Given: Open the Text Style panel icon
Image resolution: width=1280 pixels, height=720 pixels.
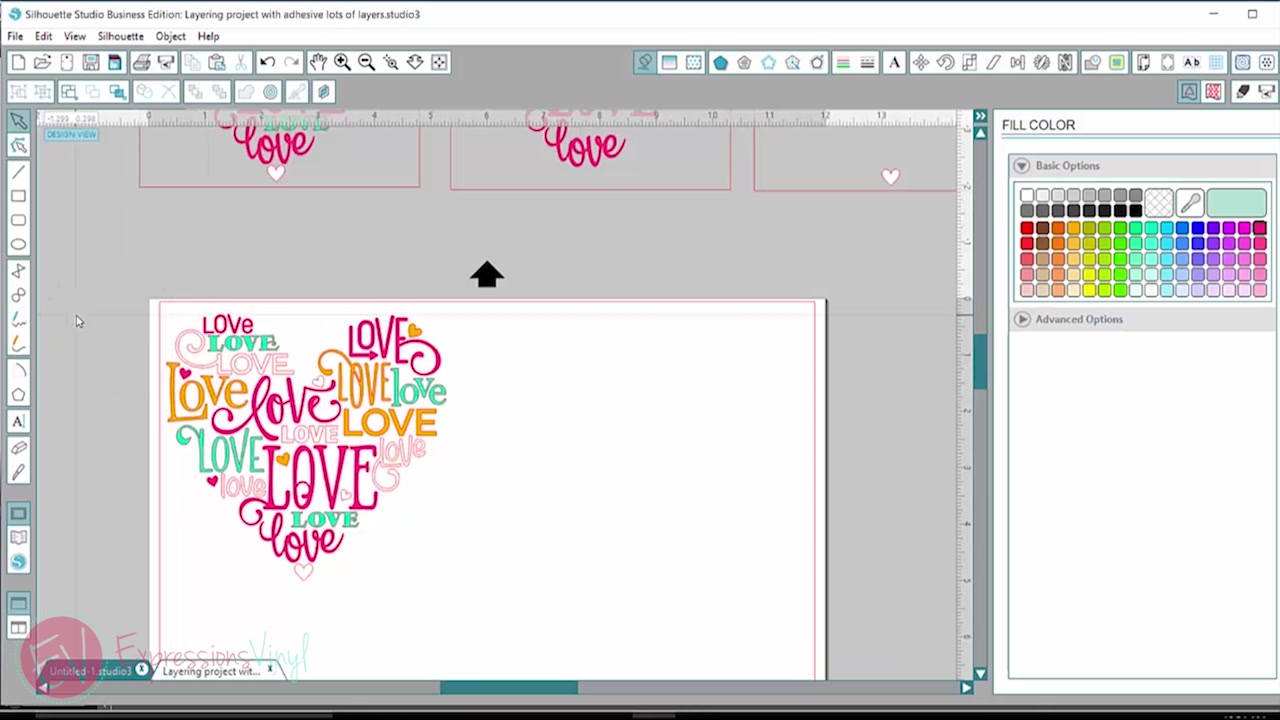Looking at the screenshot, I should pos(894,62).
